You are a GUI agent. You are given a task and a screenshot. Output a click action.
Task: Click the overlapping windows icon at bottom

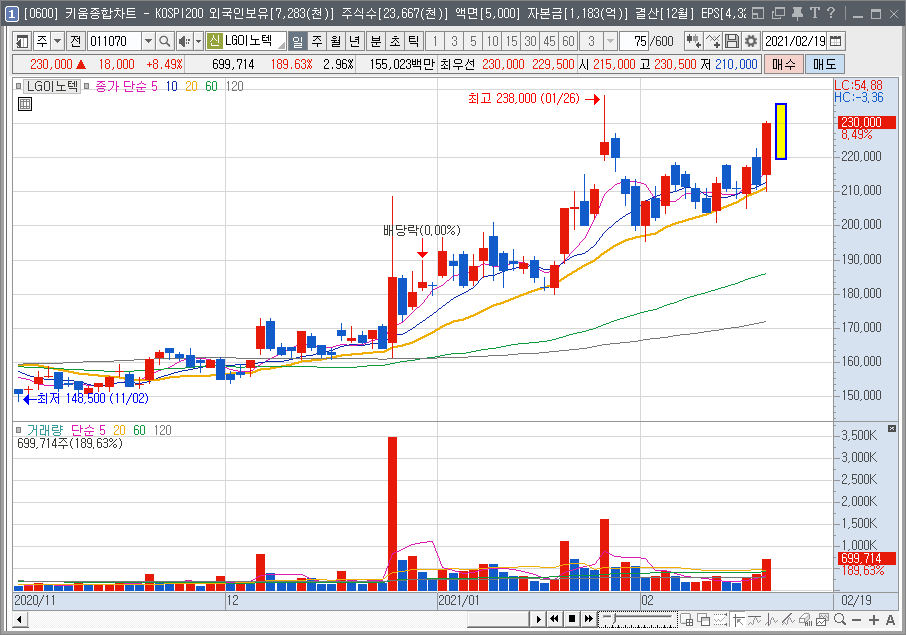tap(703, 619)
